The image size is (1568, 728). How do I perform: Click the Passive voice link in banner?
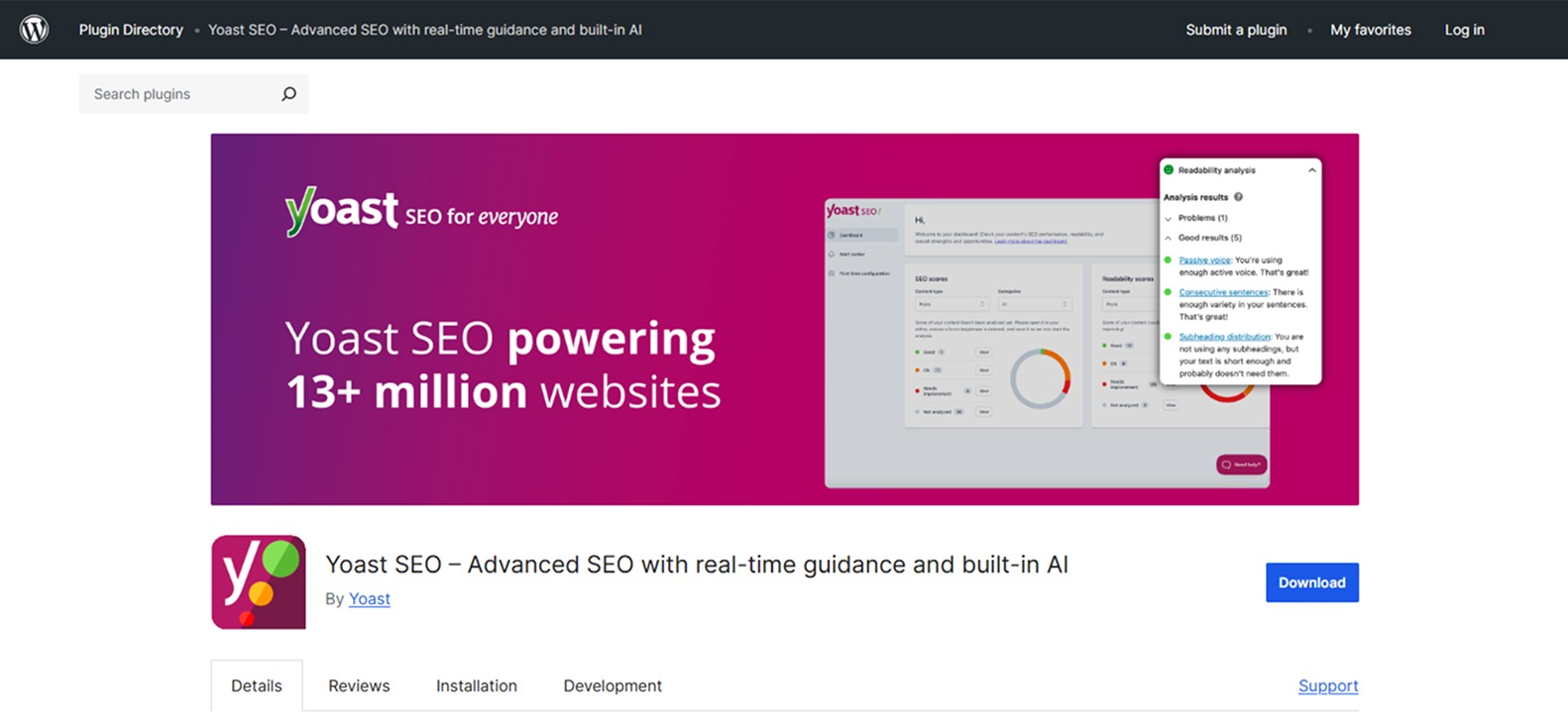[1204, 260]
